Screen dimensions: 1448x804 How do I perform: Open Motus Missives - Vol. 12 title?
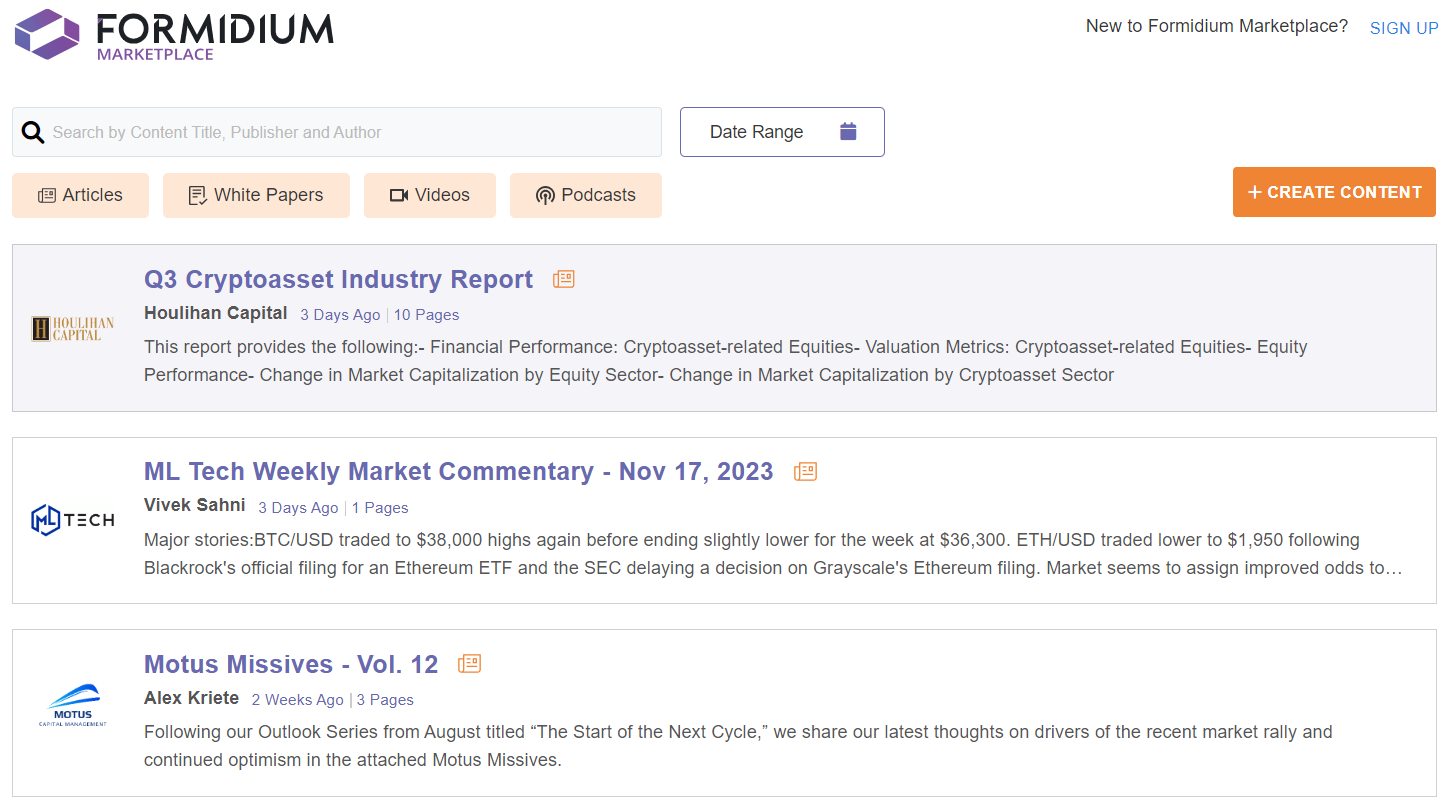(291, 664)
